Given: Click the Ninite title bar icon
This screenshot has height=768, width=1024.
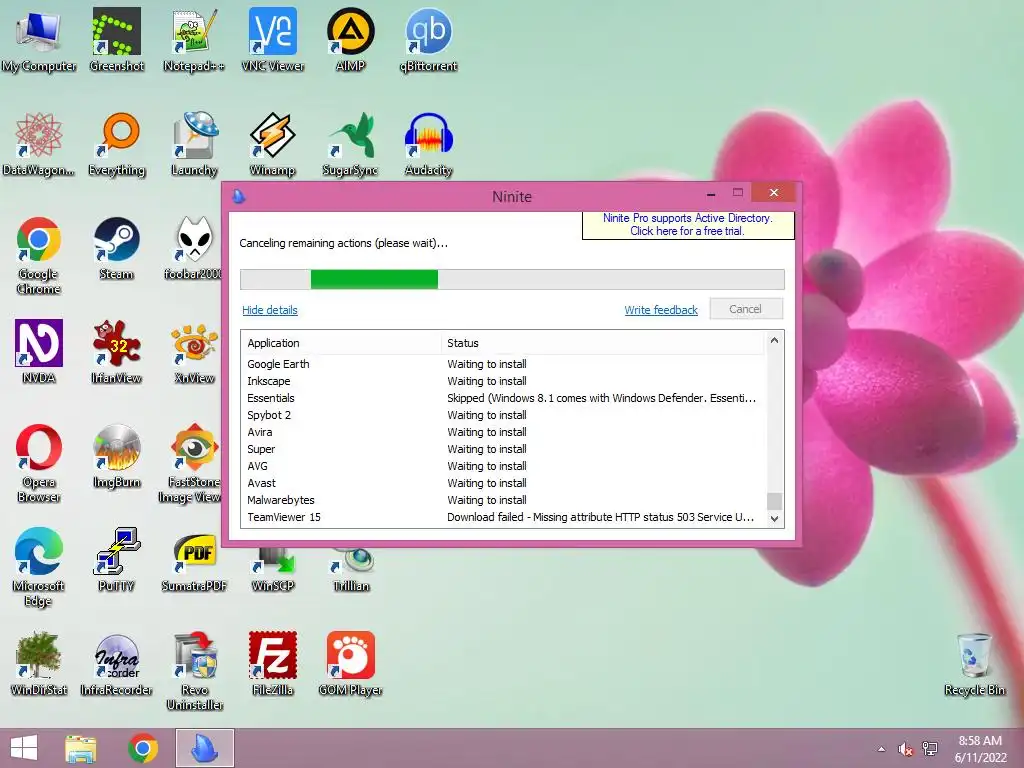Looking at the screenshot, I should click(239, 196).
